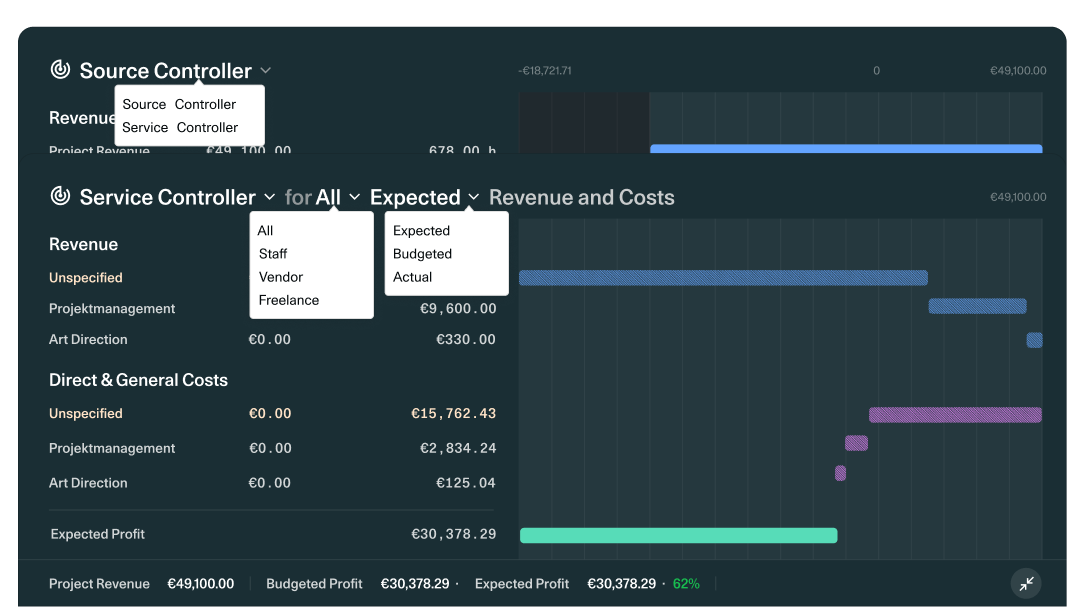Open the Service Controller chevron dropdown
This screenshot has height=607, width=1092.
270,197
